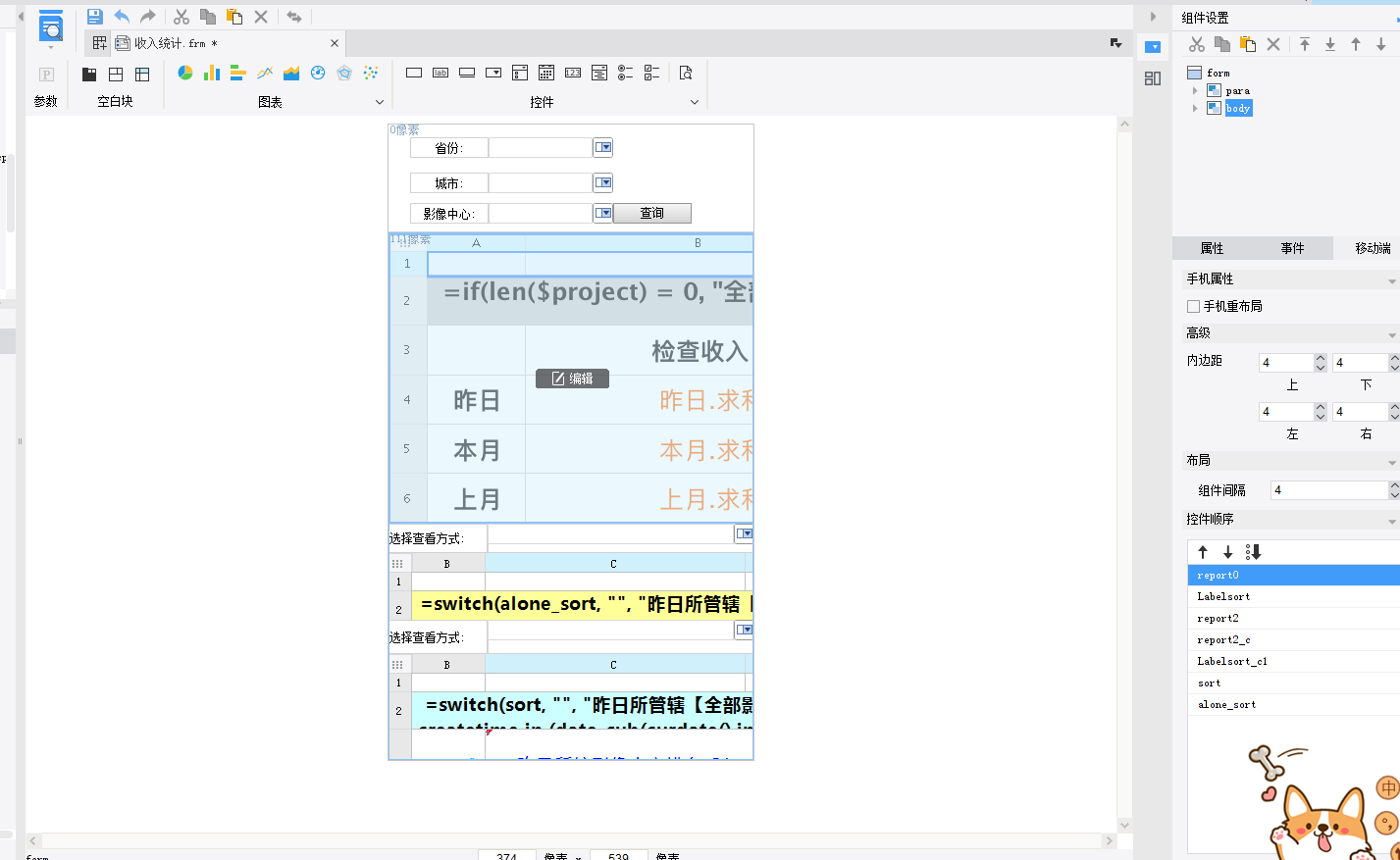Select form root in component tree
Screen dimensions: 1400x860
(x=1218, y=73)
